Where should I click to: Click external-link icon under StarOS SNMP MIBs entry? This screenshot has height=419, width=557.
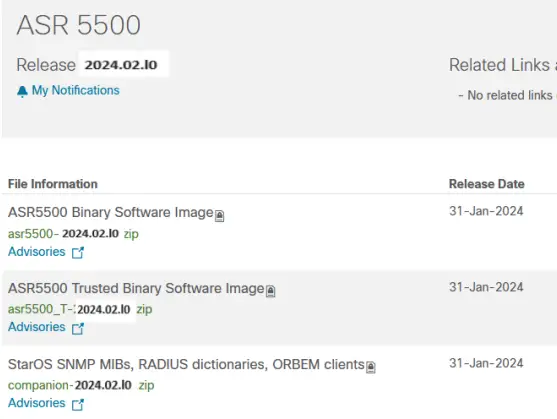pos(78,404)
